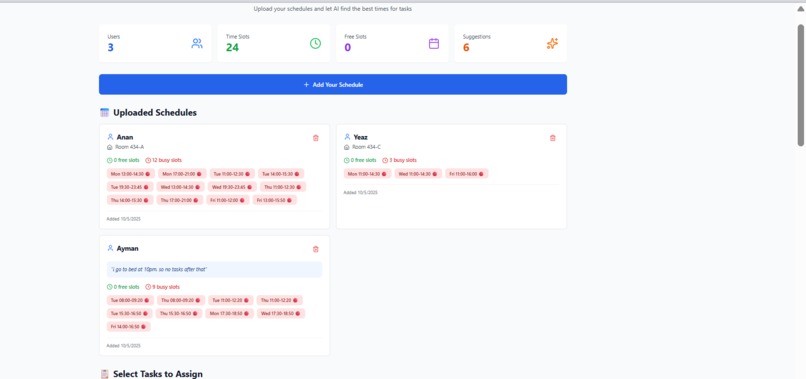The height and width of the screenshot is (379, 806).
Task: Click the Yeaz name heading
Action: pos(360,137)
